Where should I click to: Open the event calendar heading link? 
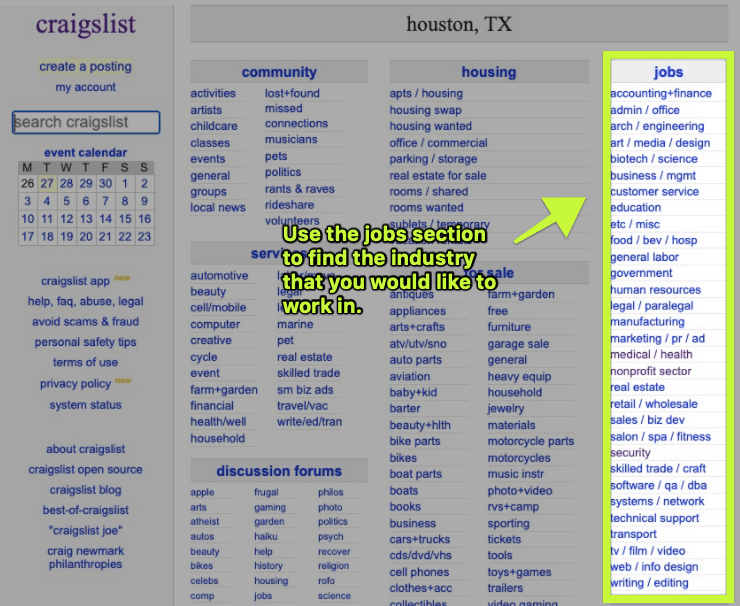tap(85, 152)
